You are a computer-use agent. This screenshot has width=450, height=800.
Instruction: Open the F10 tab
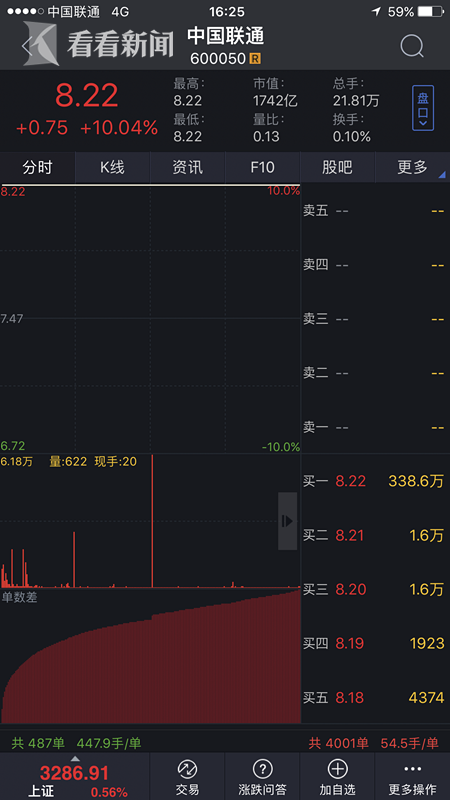pos(262,167)
